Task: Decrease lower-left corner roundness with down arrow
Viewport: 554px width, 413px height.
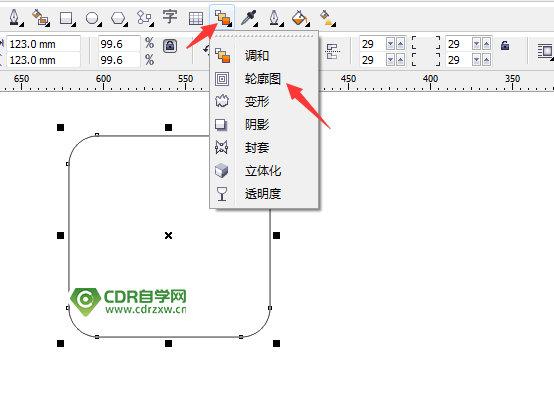Action: coord(390,60)
